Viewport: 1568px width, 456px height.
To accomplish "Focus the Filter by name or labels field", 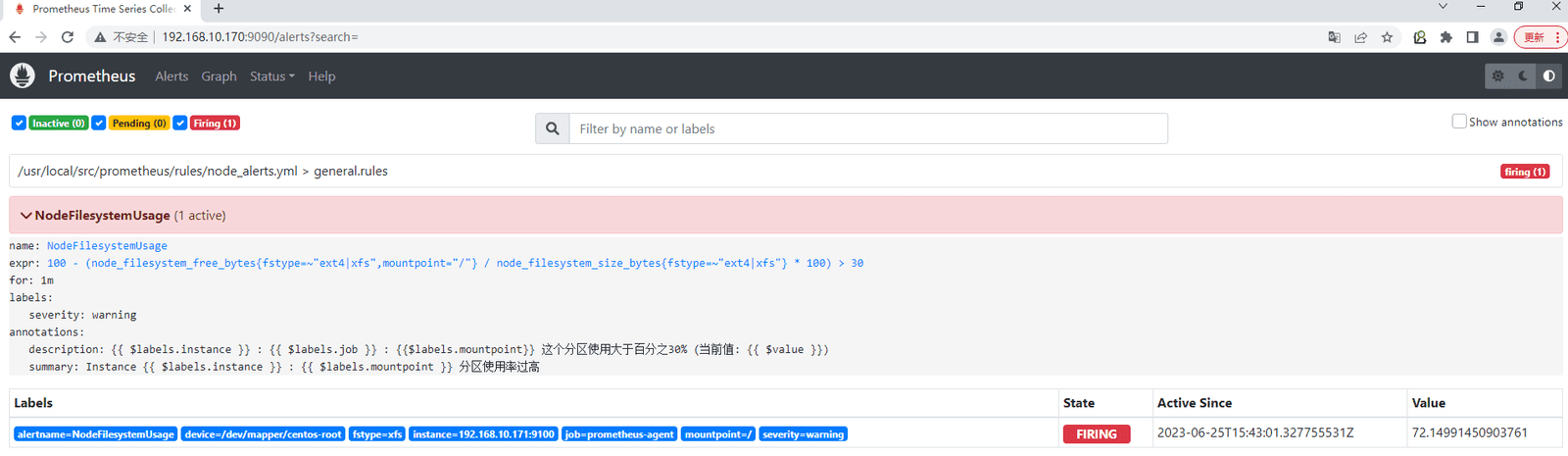I will [x=868, y=128].
